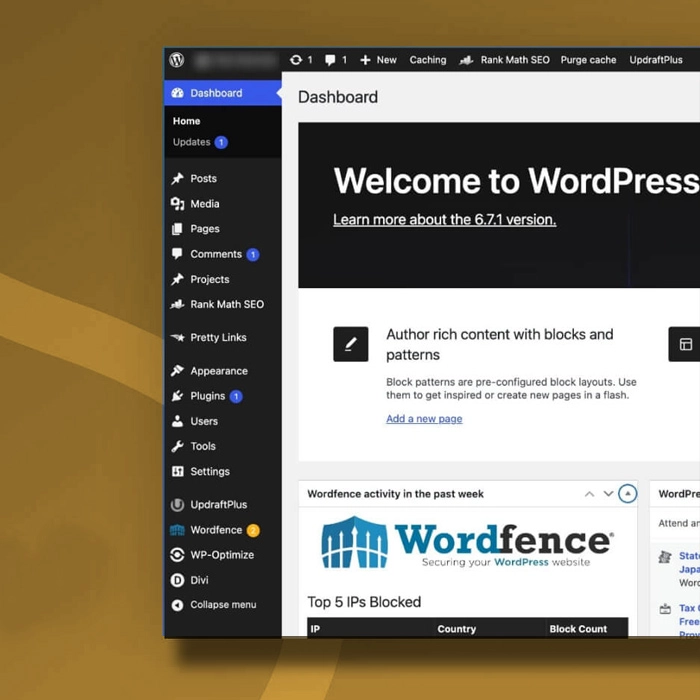The image size is (700, 700).
Task: Click the Tools wrench icon
Action: tap(177, 446)
